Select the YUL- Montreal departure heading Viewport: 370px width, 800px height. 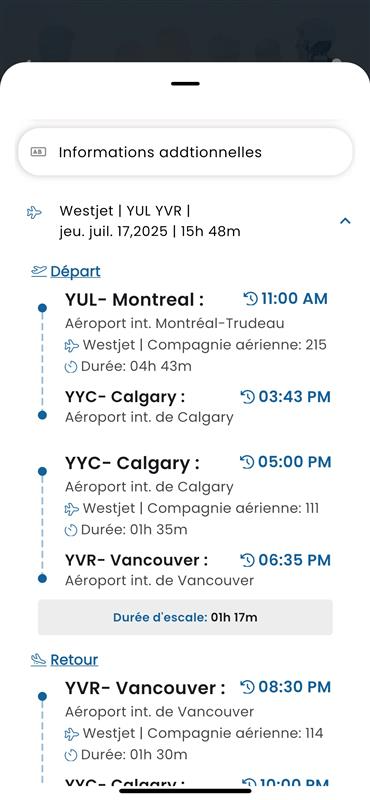click(x=134, y=299)
